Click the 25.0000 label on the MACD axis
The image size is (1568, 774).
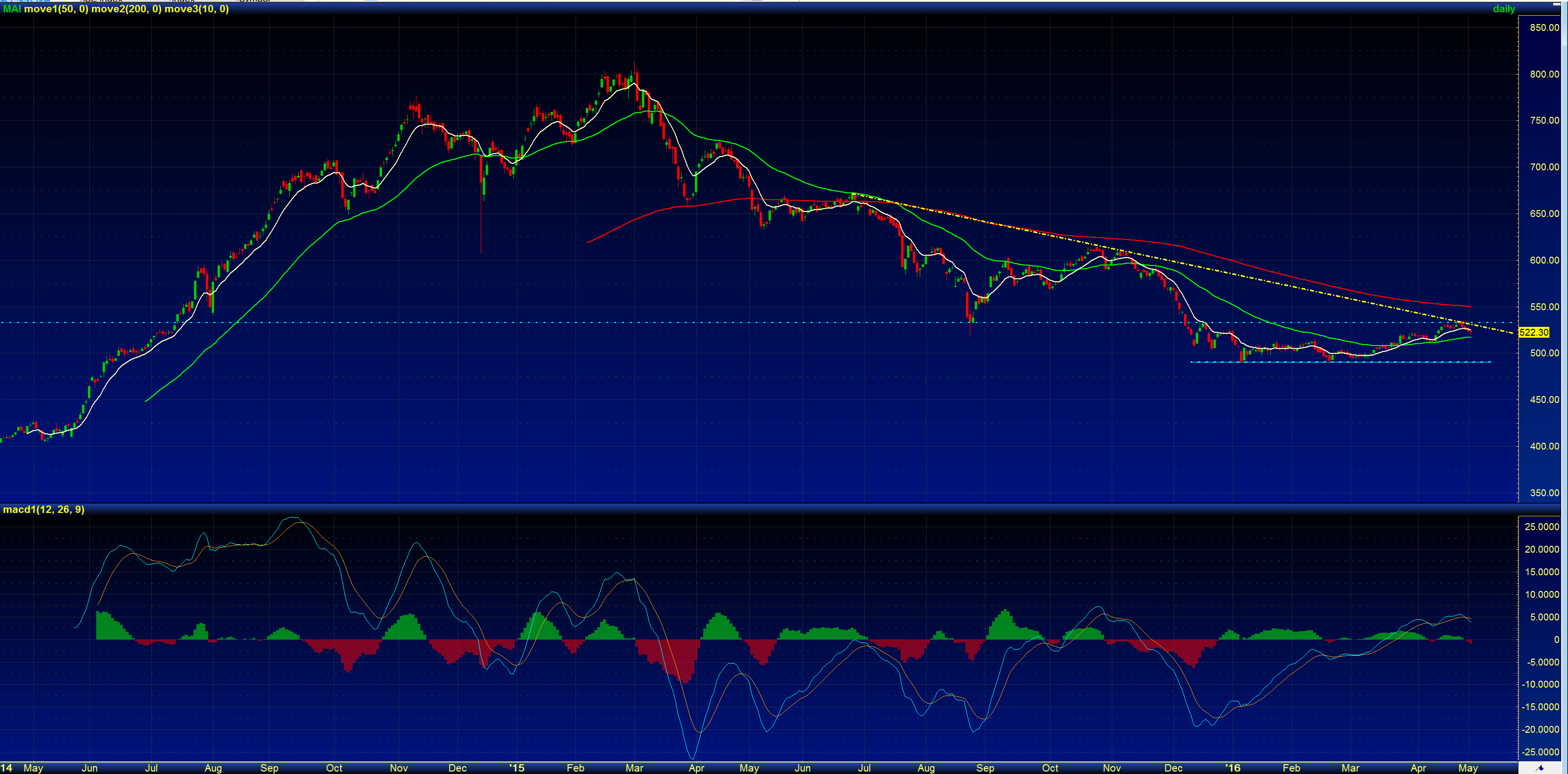(x=1541, y=527)
